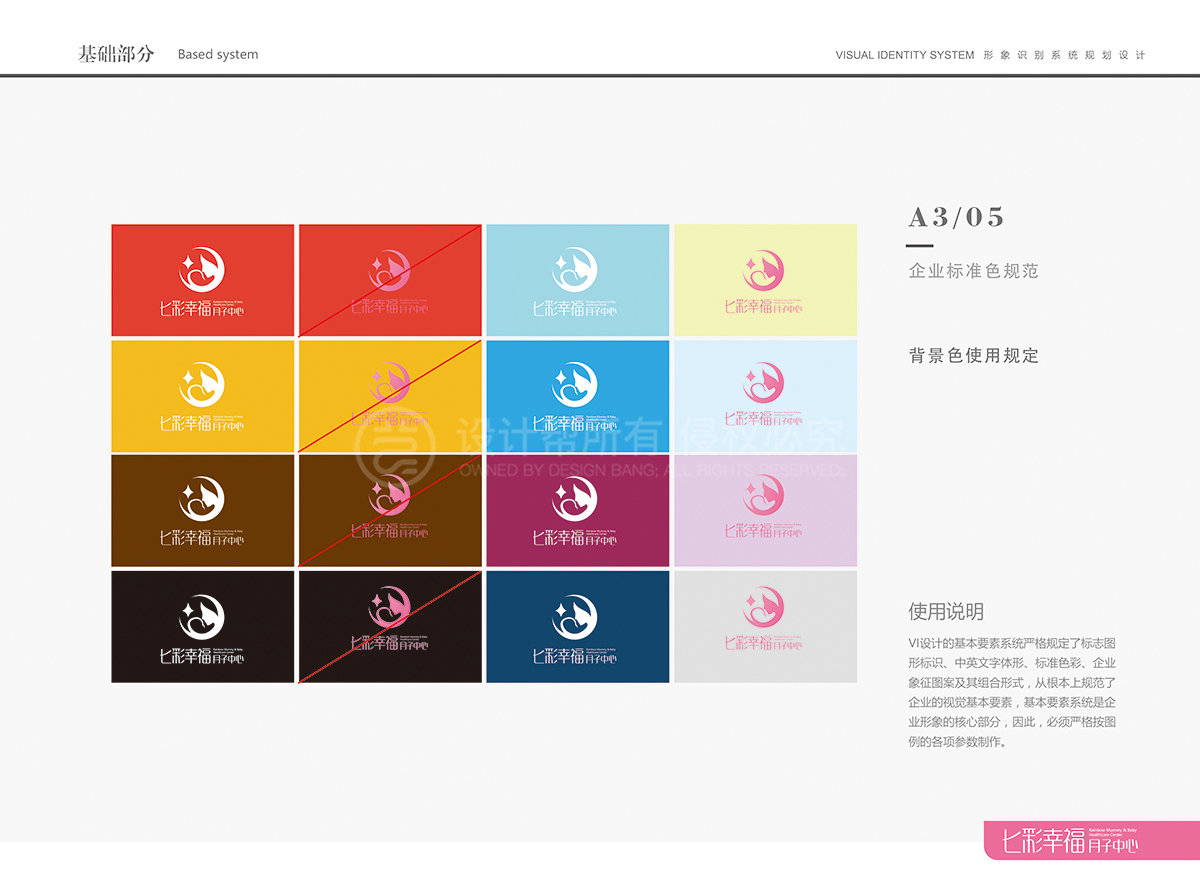Select the light lavender swatch
Screen dimensions: 1200x891
pos(766,511)
